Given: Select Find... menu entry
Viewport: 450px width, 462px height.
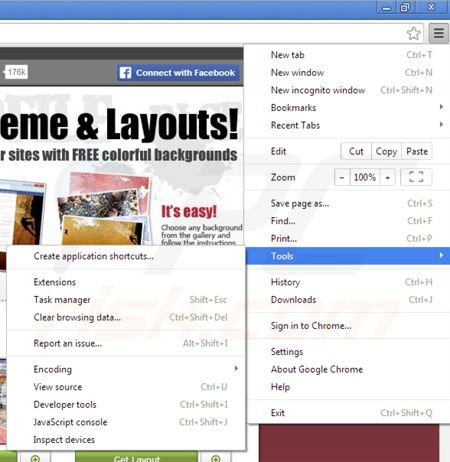Looking at the screenshot, I should pyautogui.click(x=347, y=221).
